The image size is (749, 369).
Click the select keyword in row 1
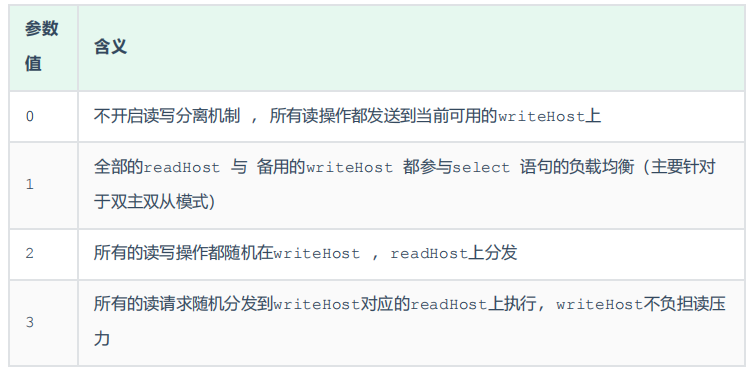coord(481,168)
